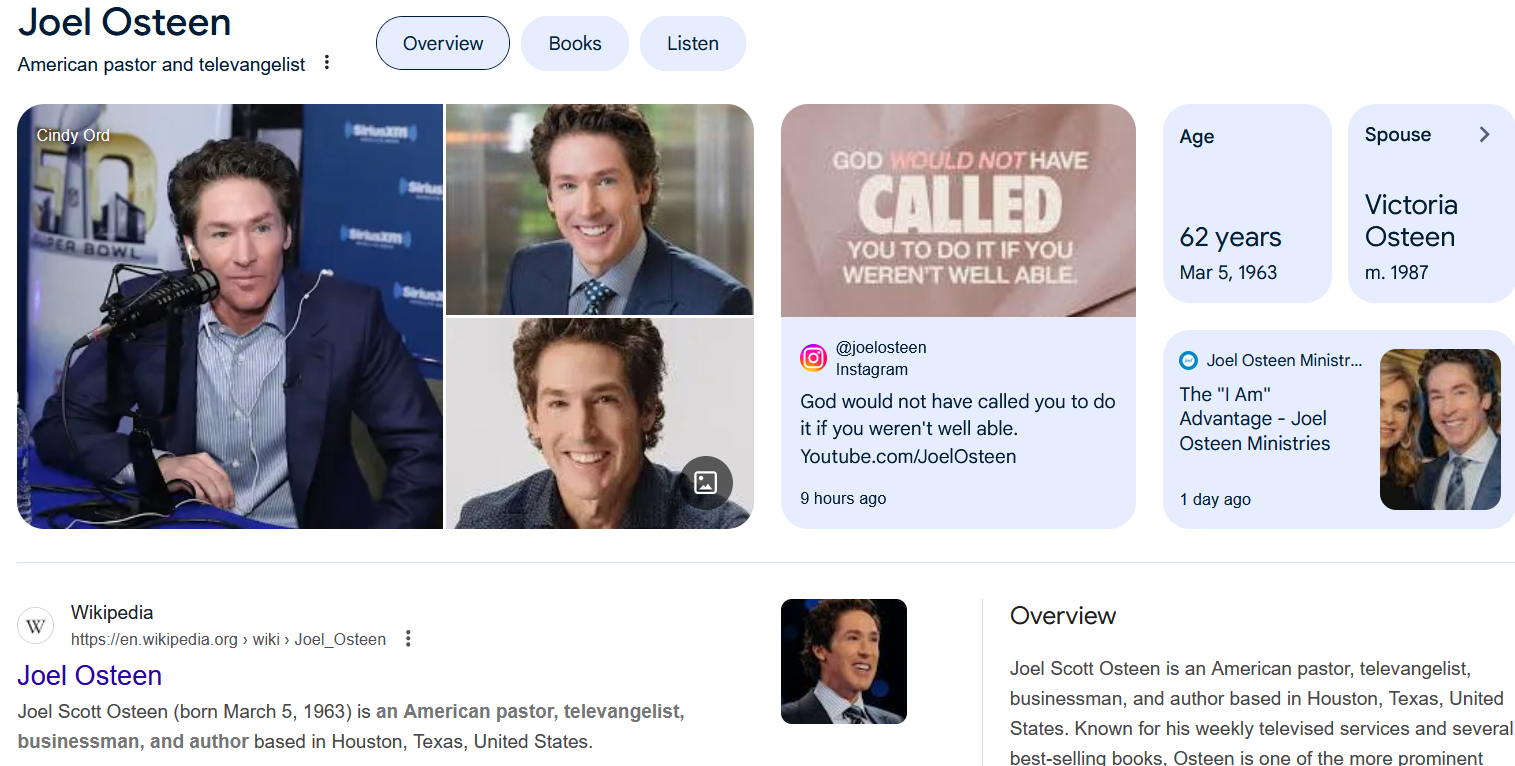The image size is (1515, 766).
Task: Open the top-right portrait in blue suit
Action: click(x=600, y=209)
